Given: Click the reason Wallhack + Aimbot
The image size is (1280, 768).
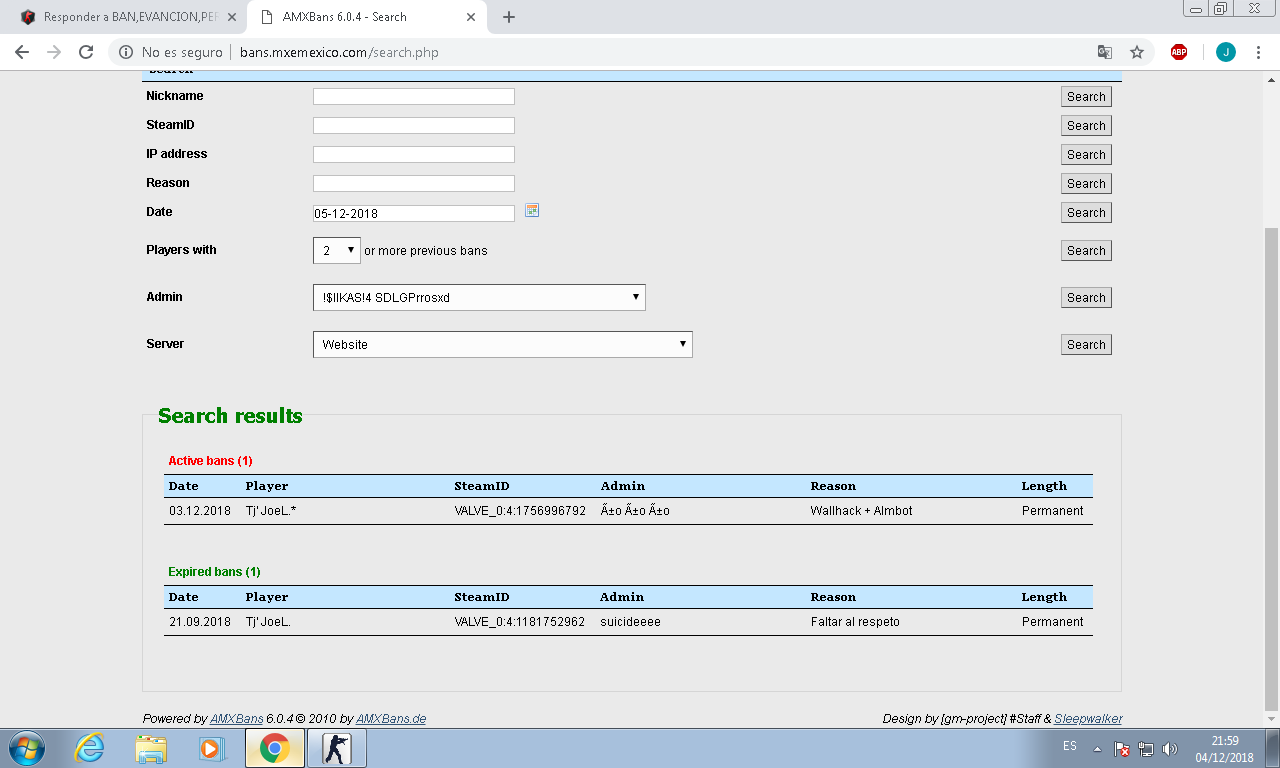Looking at the screenshot, I should coord(862,511).
